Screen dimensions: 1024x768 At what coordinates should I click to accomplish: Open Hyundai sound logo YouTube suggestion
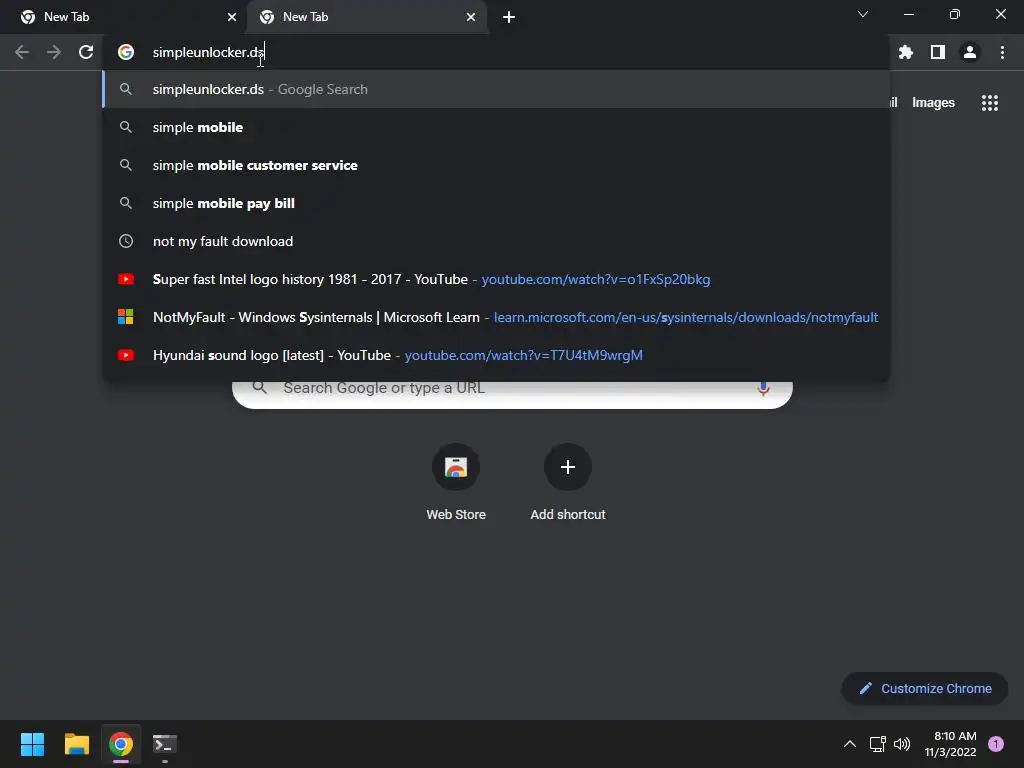[496, 355]
